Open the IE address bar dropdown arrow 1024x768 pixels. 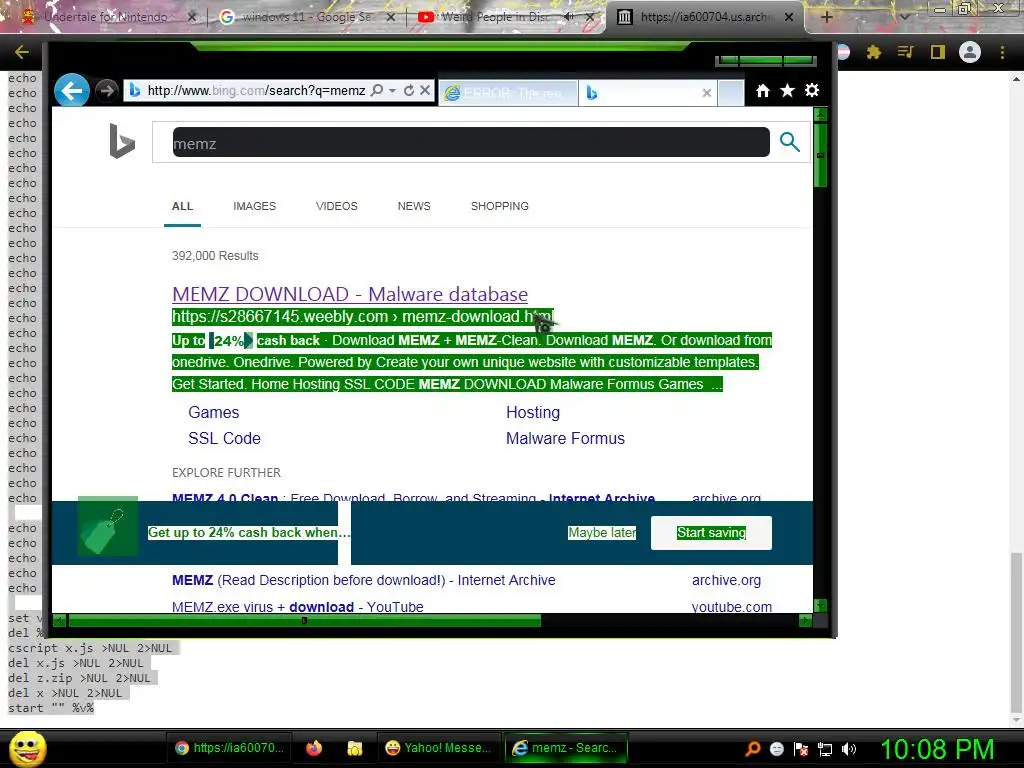[x=392, y=90]
